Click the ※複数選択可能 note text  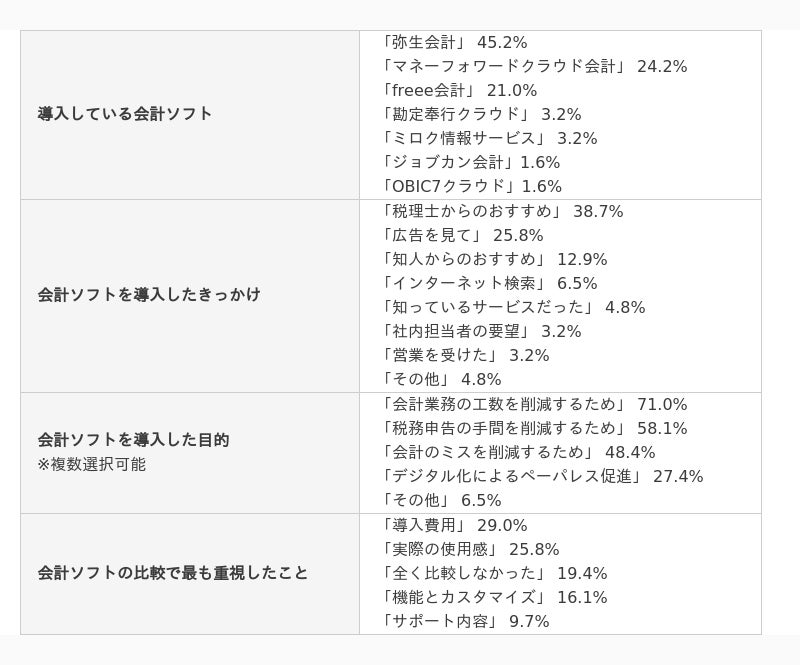(92, 464)
